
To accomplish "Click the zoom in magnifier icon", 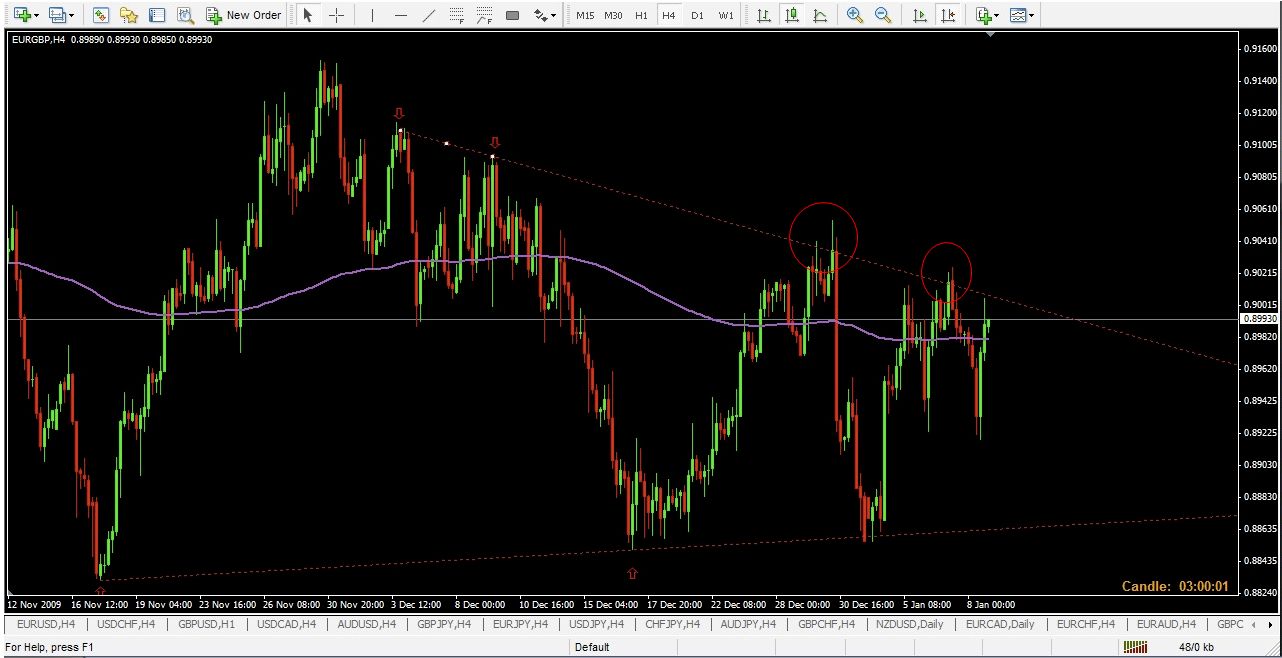I will pos(854,15).
